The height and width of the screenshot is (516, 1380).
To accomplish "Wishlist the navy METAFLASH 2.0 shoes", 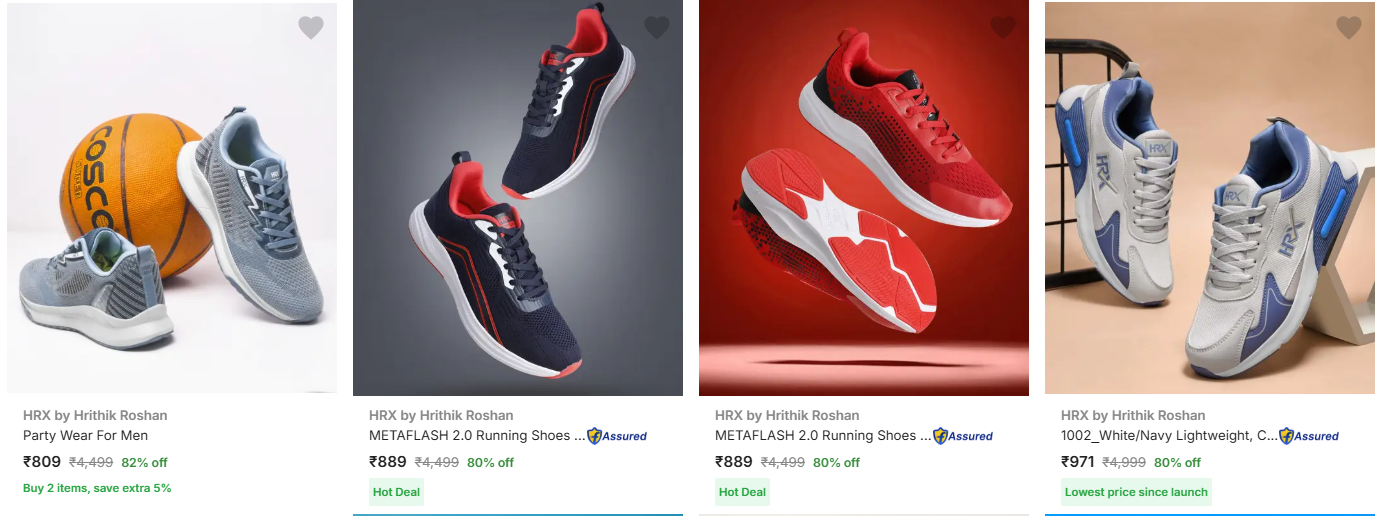I will [x=657, y=28].
